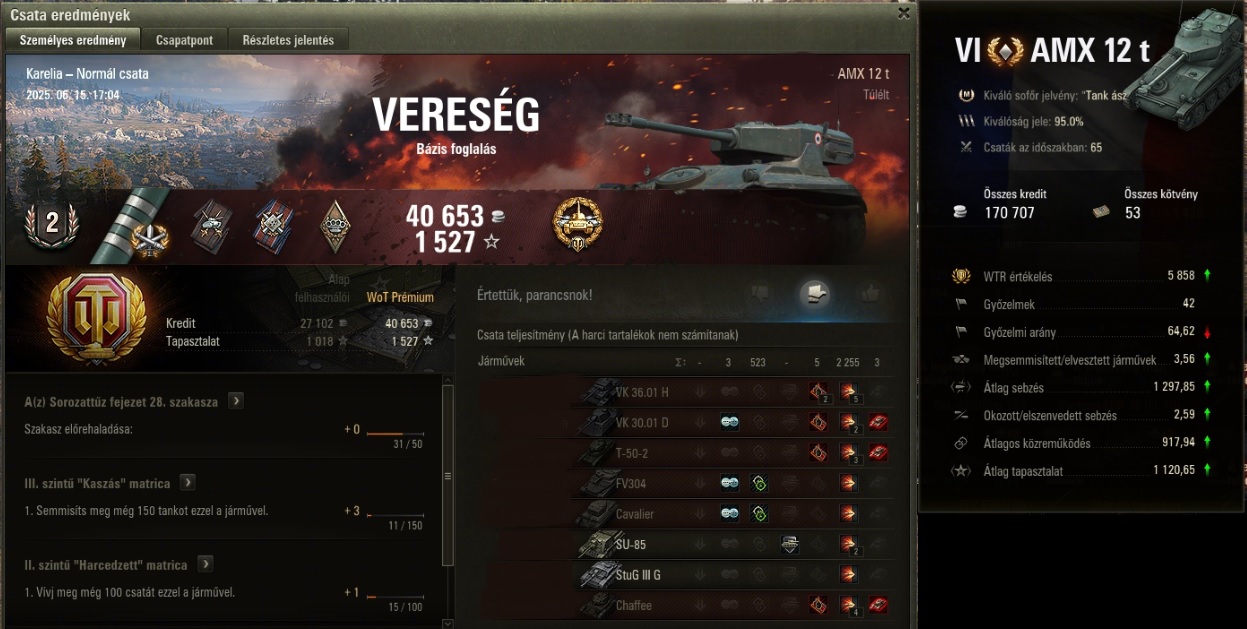Click the thumbs-up battle rating icon
The height and width of the screenshot is (629, 1247).
point(869,293)
